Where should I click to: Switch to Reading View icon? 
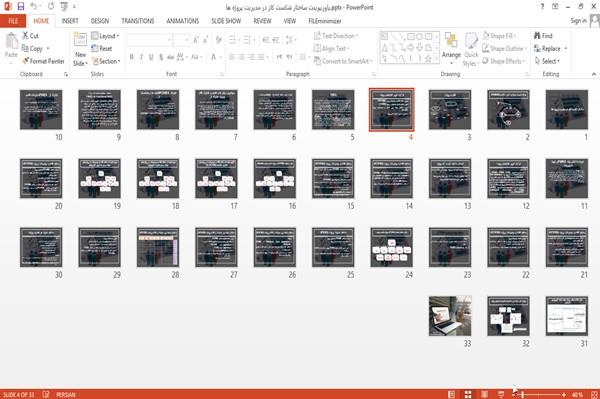coord(484,394)
